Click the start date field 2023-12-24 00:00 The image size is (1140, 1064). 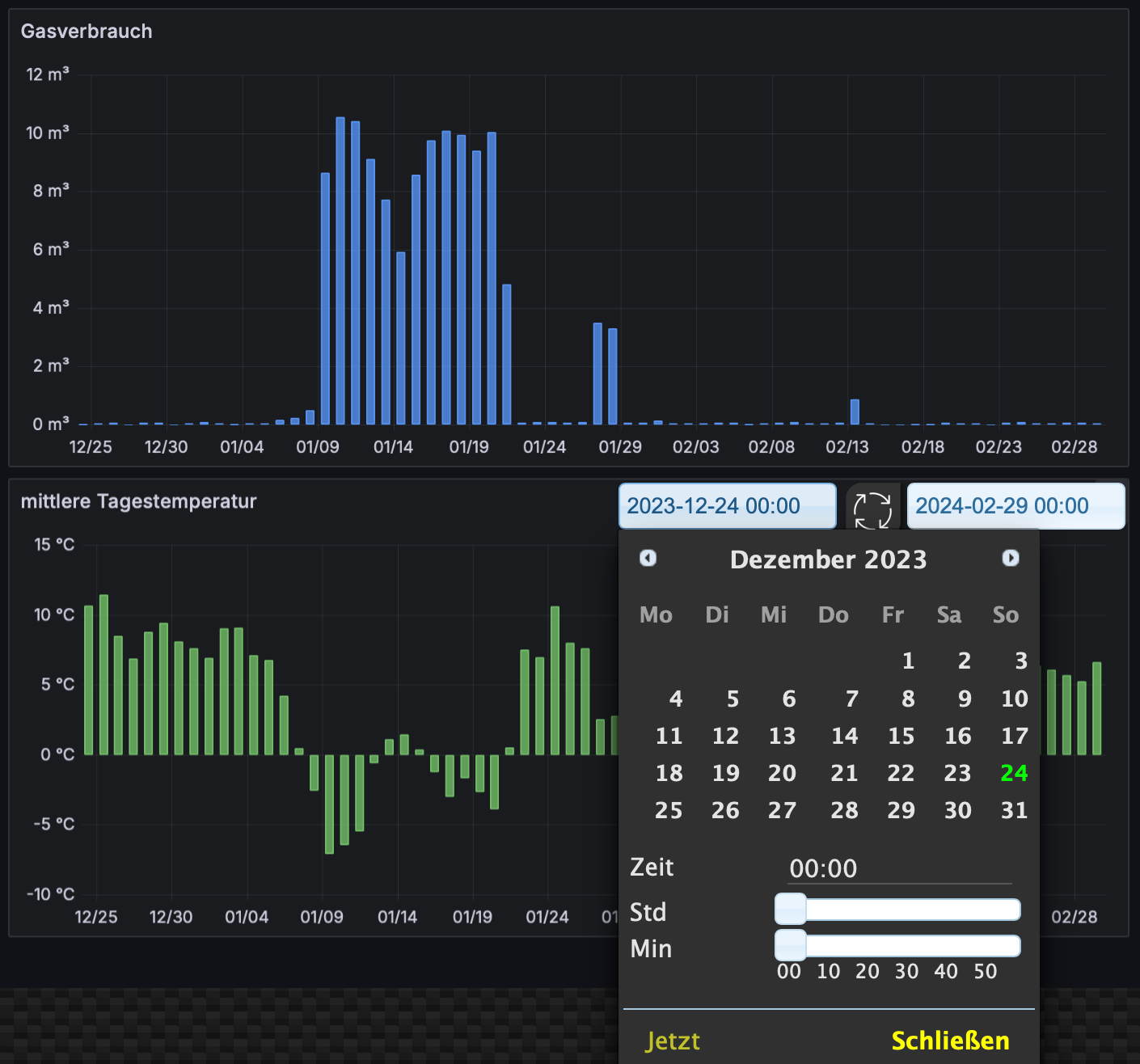click(x=728, y=506)
